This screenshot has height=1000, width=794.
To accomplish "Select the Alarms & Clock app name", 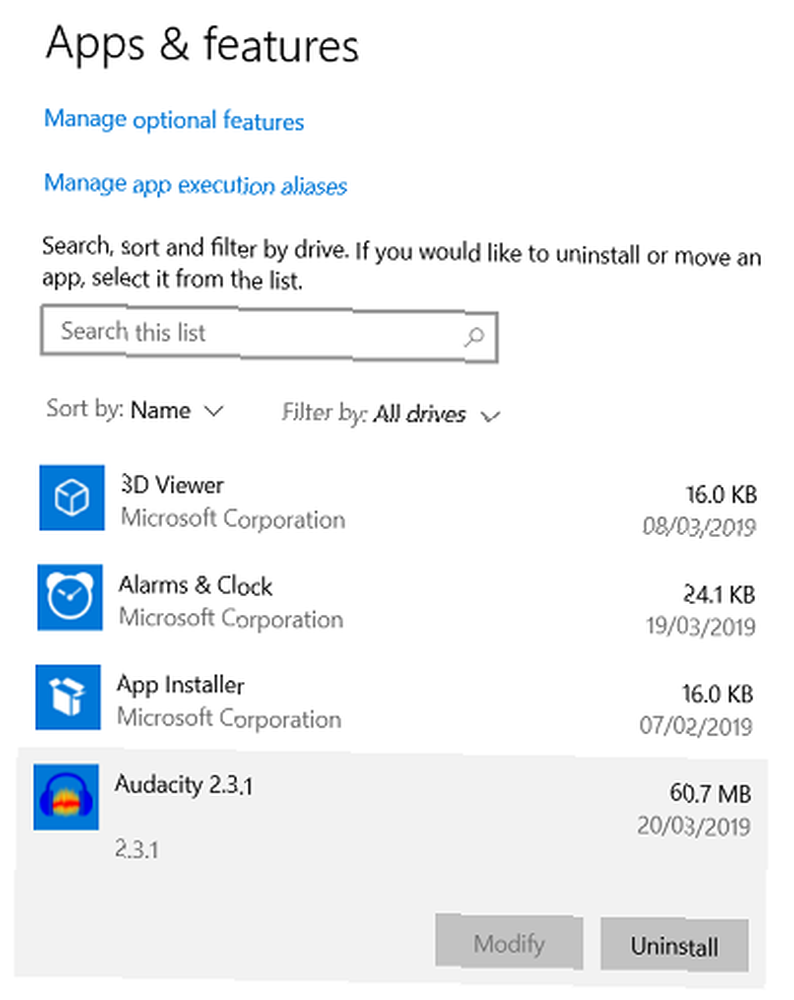I will pyautogui.click(x=196, y=585).
